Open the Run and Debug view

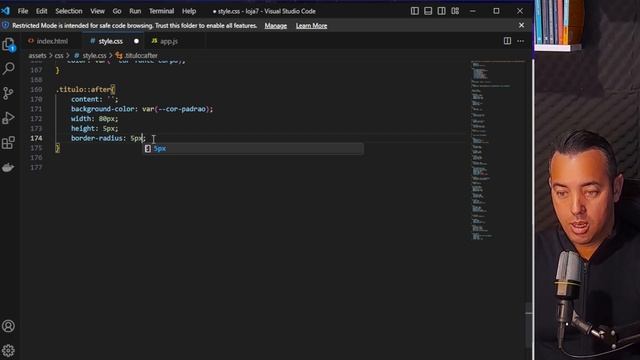tap(9, 118)
